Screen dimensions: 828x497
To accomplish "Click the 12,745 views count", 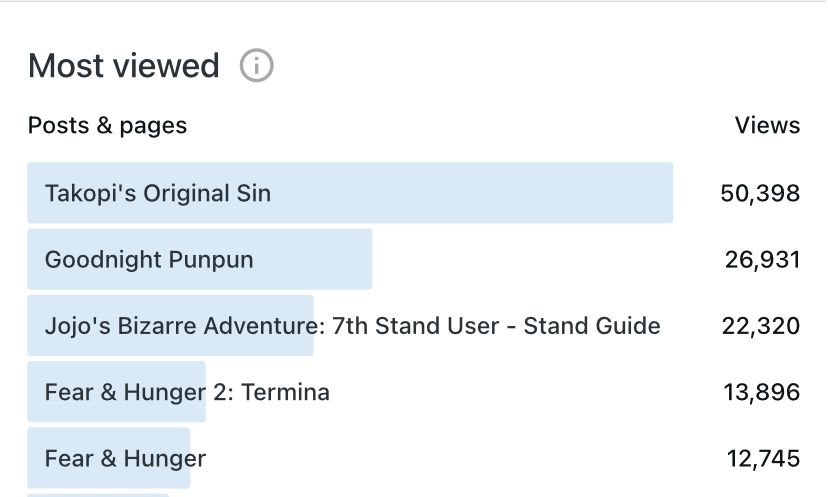I will (763, 458).
